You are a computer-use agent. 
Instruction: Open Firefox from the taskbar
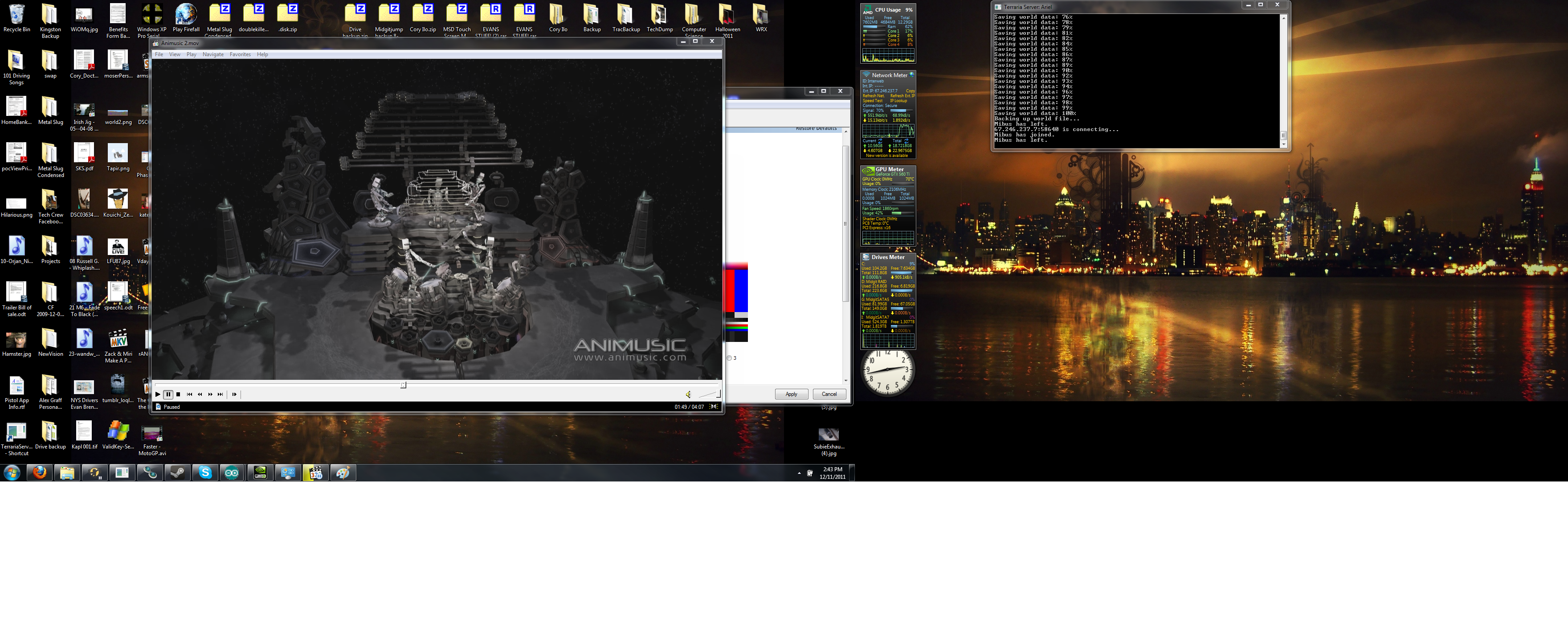[40, 473]
